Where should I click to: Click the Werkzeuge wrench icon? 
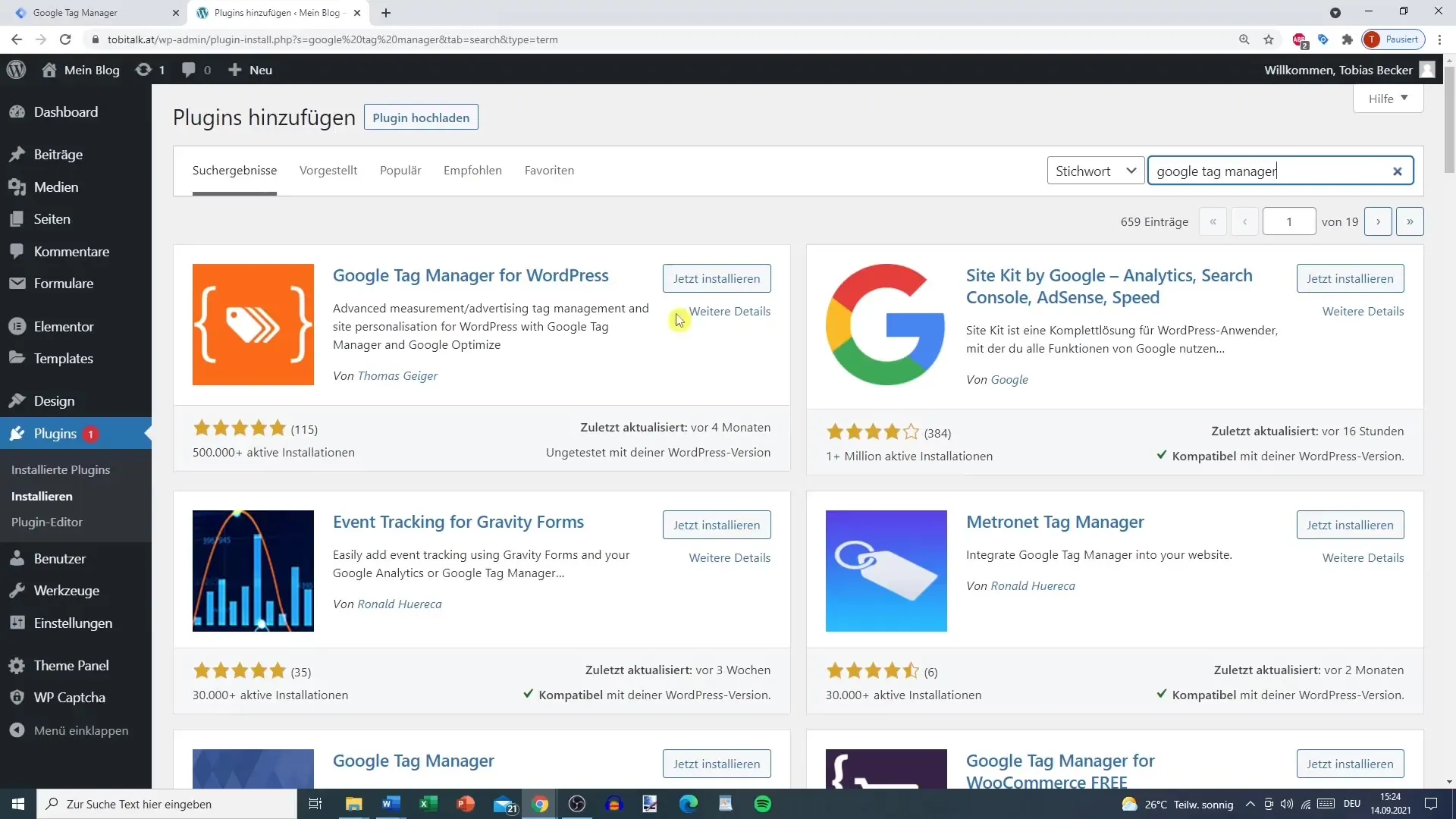pos(17,591)
